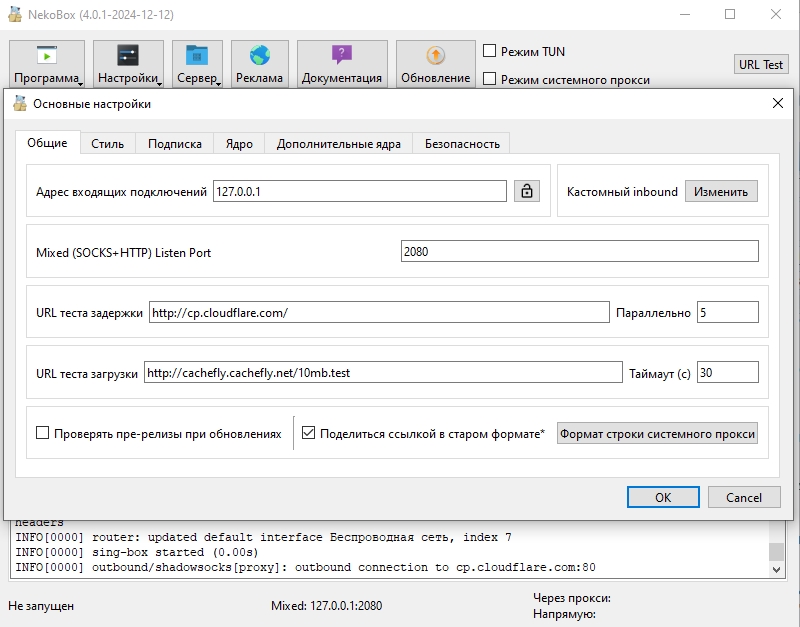Click the lock icon beside the inbound address
800x627 pixels.
[x=527, y=191]
